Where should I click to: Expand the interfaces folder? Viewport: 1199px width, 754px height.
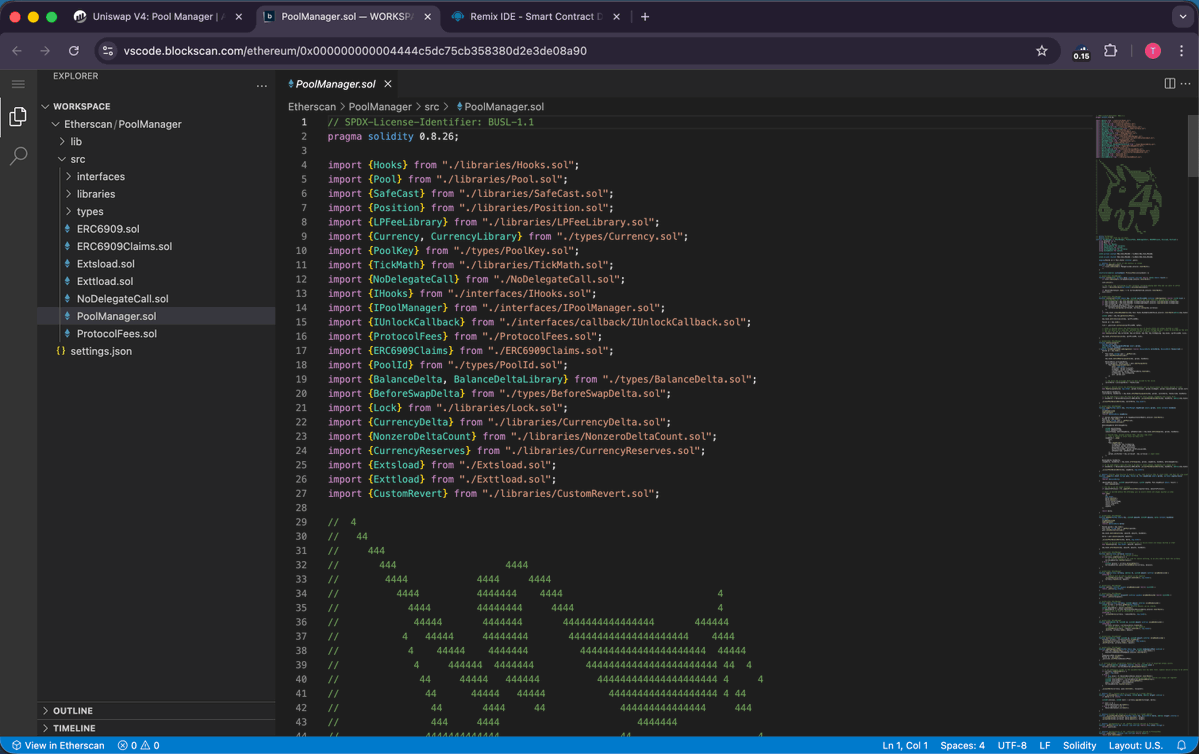coord(100,177)
